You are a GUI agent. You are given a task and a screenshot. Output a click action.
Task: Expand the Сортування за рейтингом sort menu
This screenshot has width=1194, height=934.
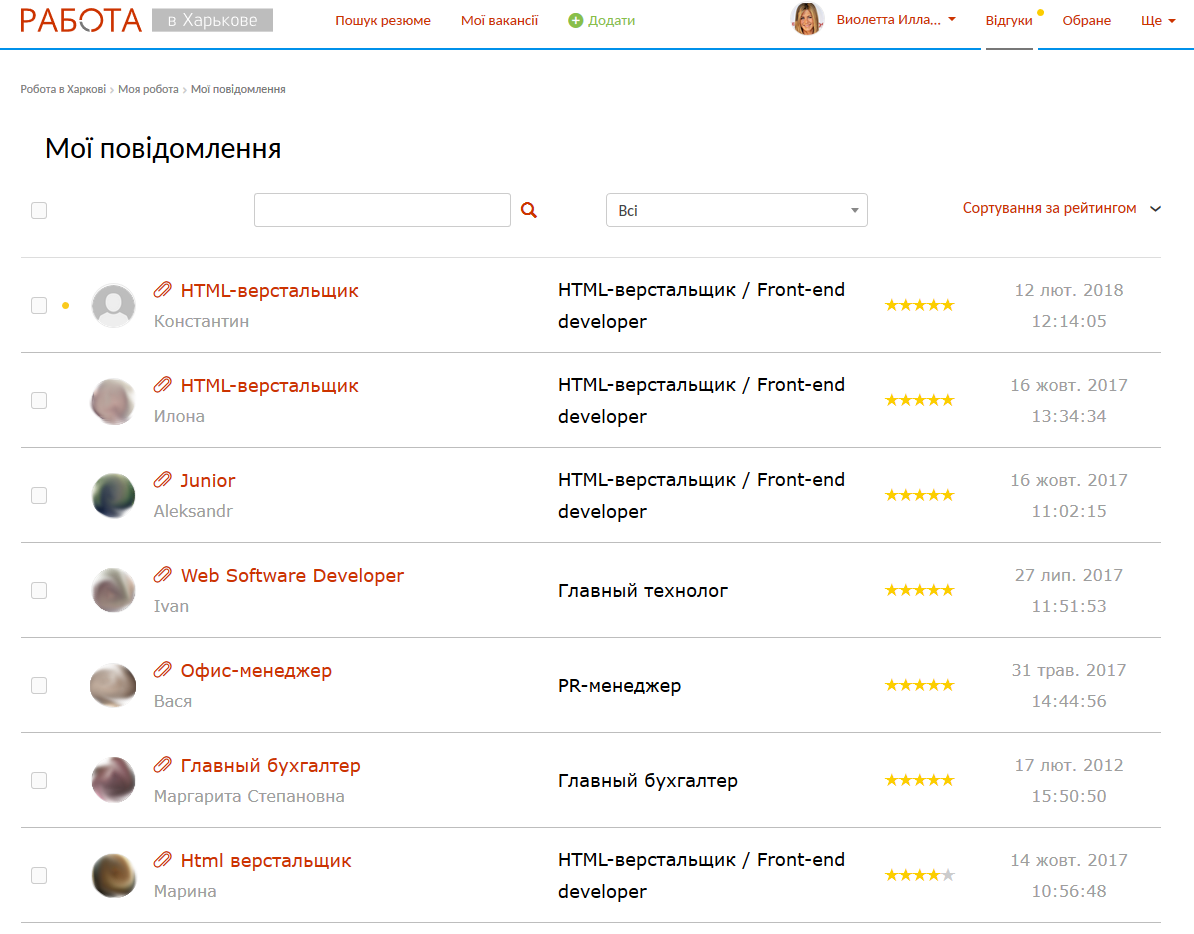pos(1061,209)
